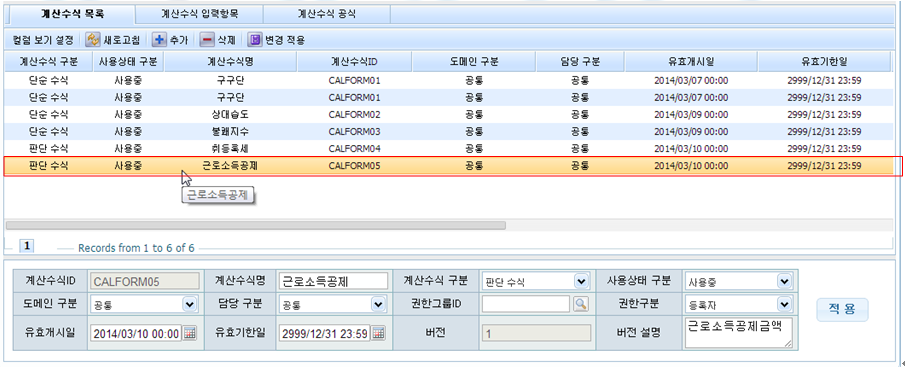The width and height of the screenshot is (905, 367).
Task: Click the 유효개시일 date input field
Action: point(136,333)
